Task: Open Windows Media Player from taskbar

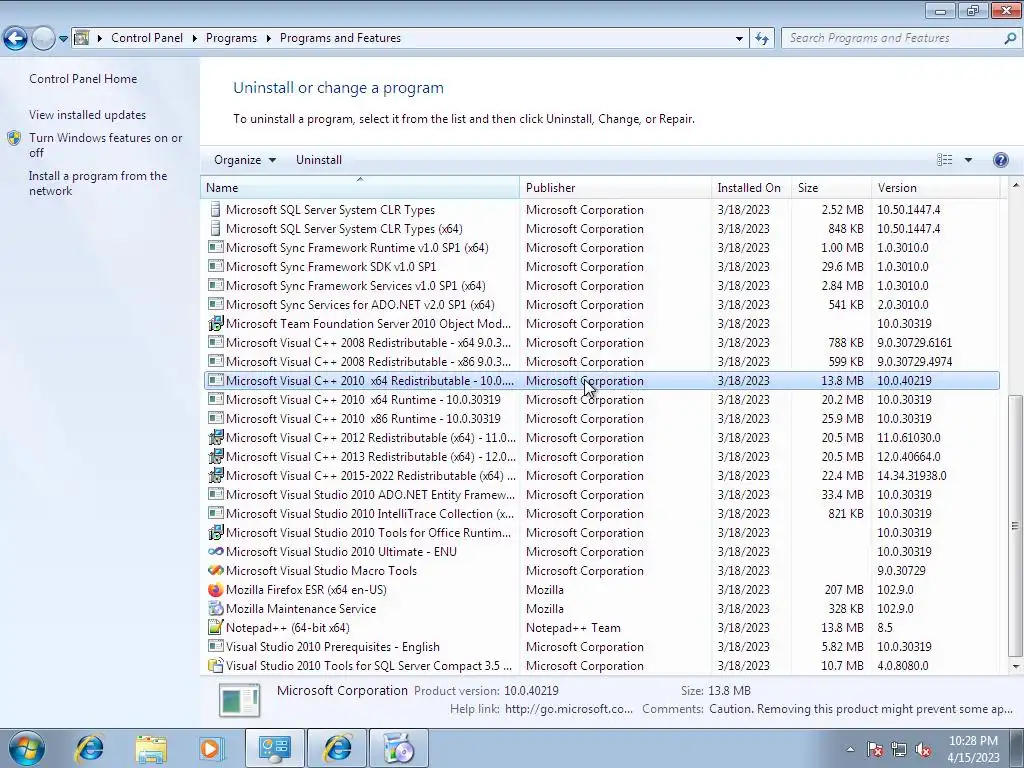Action: click(x=212, y=748)
